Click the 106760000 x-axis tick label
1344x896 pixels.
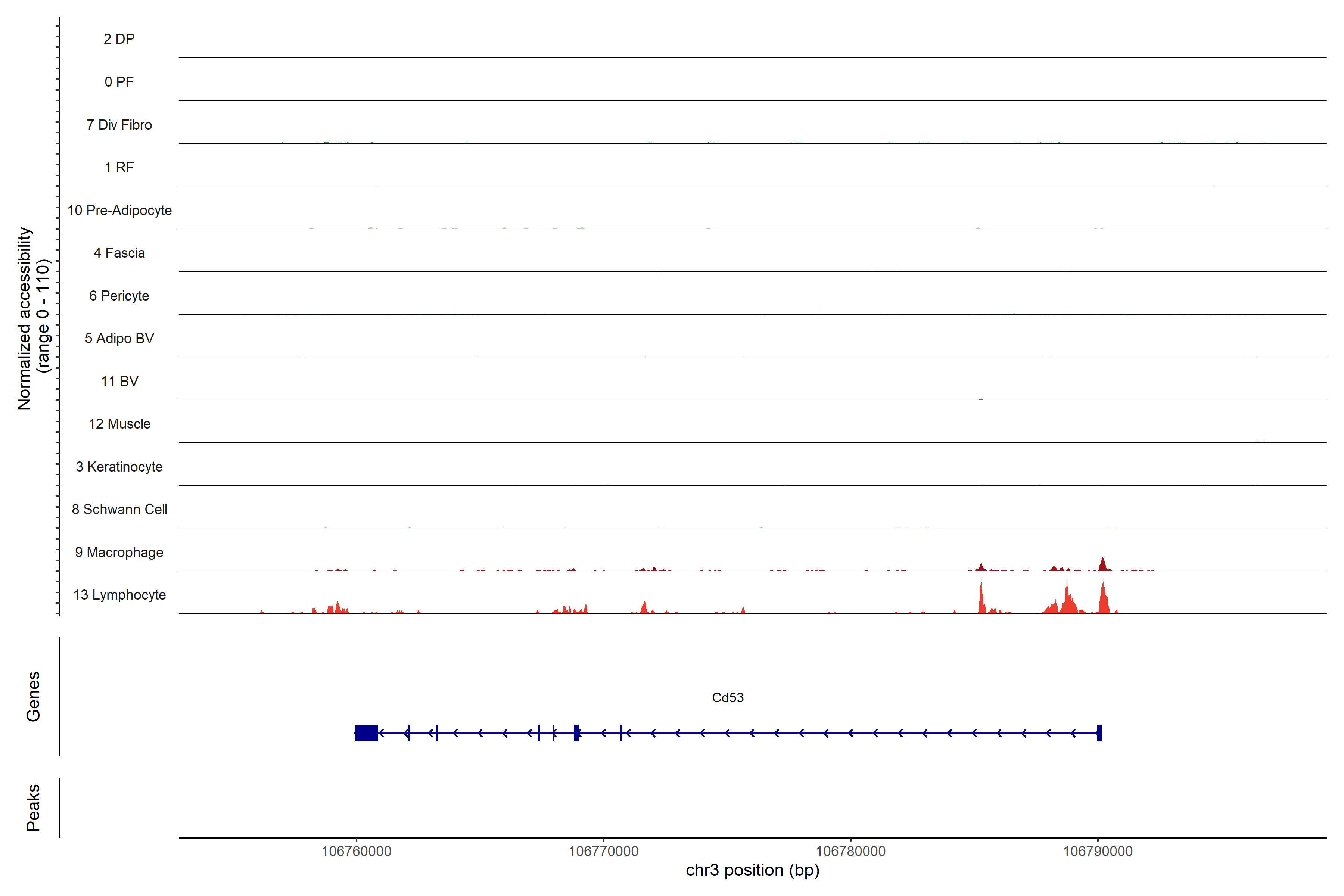[357, 851]
